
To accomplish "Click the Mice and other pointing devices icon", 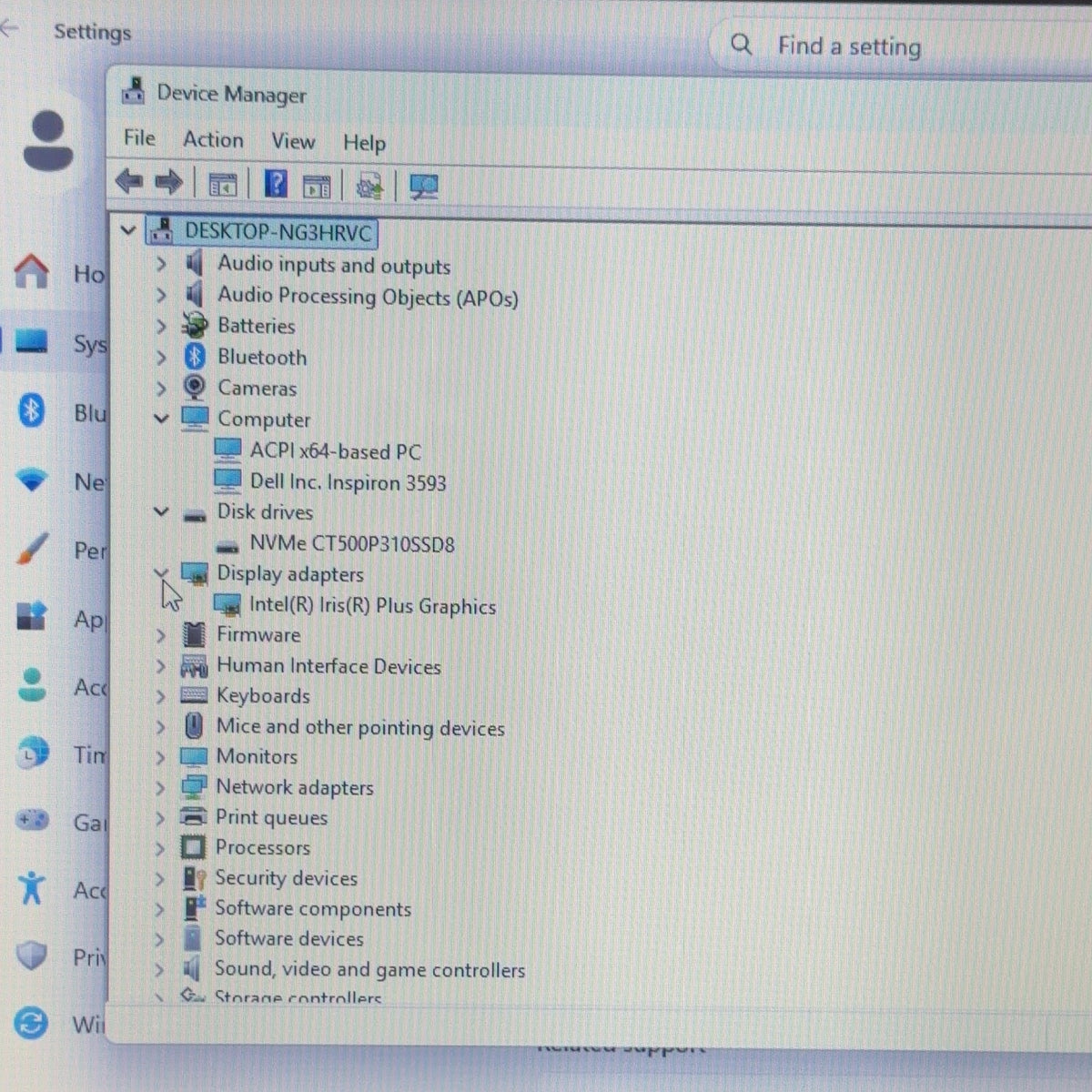I will [x=194, y=726].
